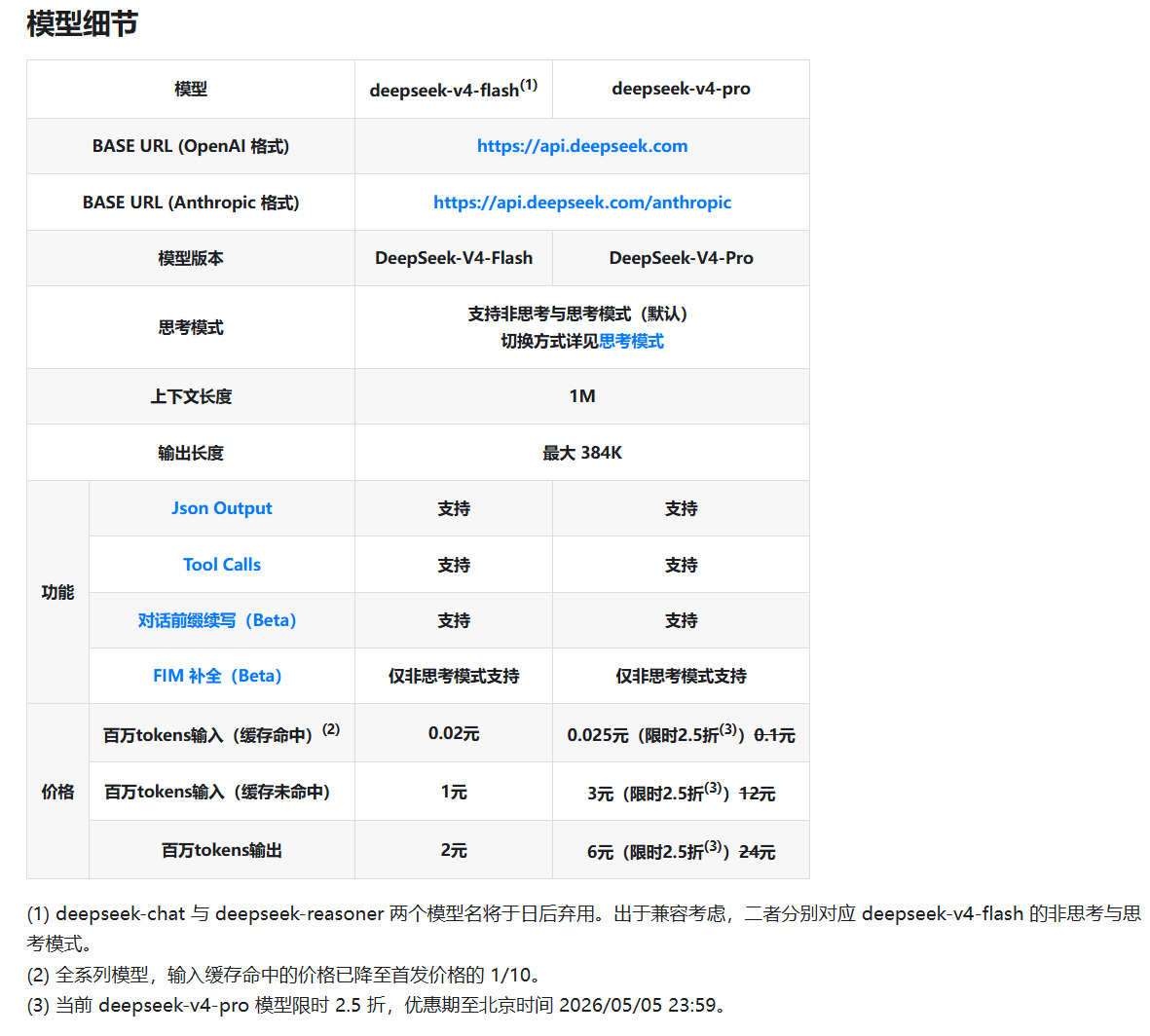Select the 0.02元 flash cache-hit price
This screenshot has width=1150, height=1036.
(454, 732)
